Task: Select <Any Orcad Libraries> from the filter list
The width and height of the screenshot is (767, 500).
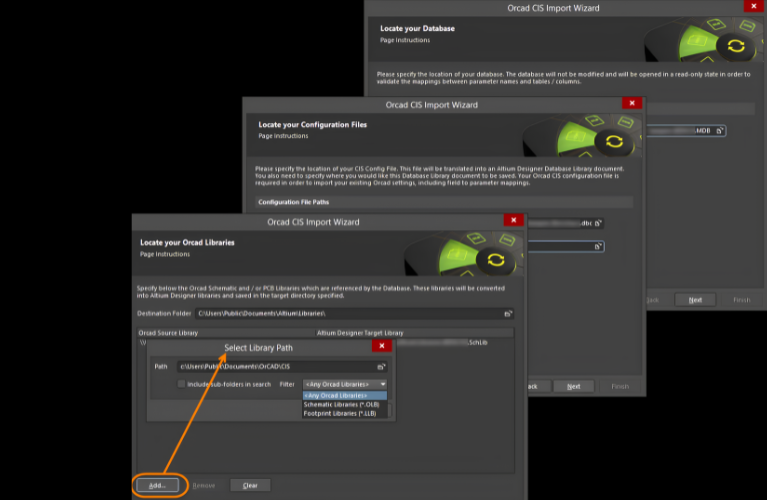Action: pyautogui.click(x=345, y=395)
